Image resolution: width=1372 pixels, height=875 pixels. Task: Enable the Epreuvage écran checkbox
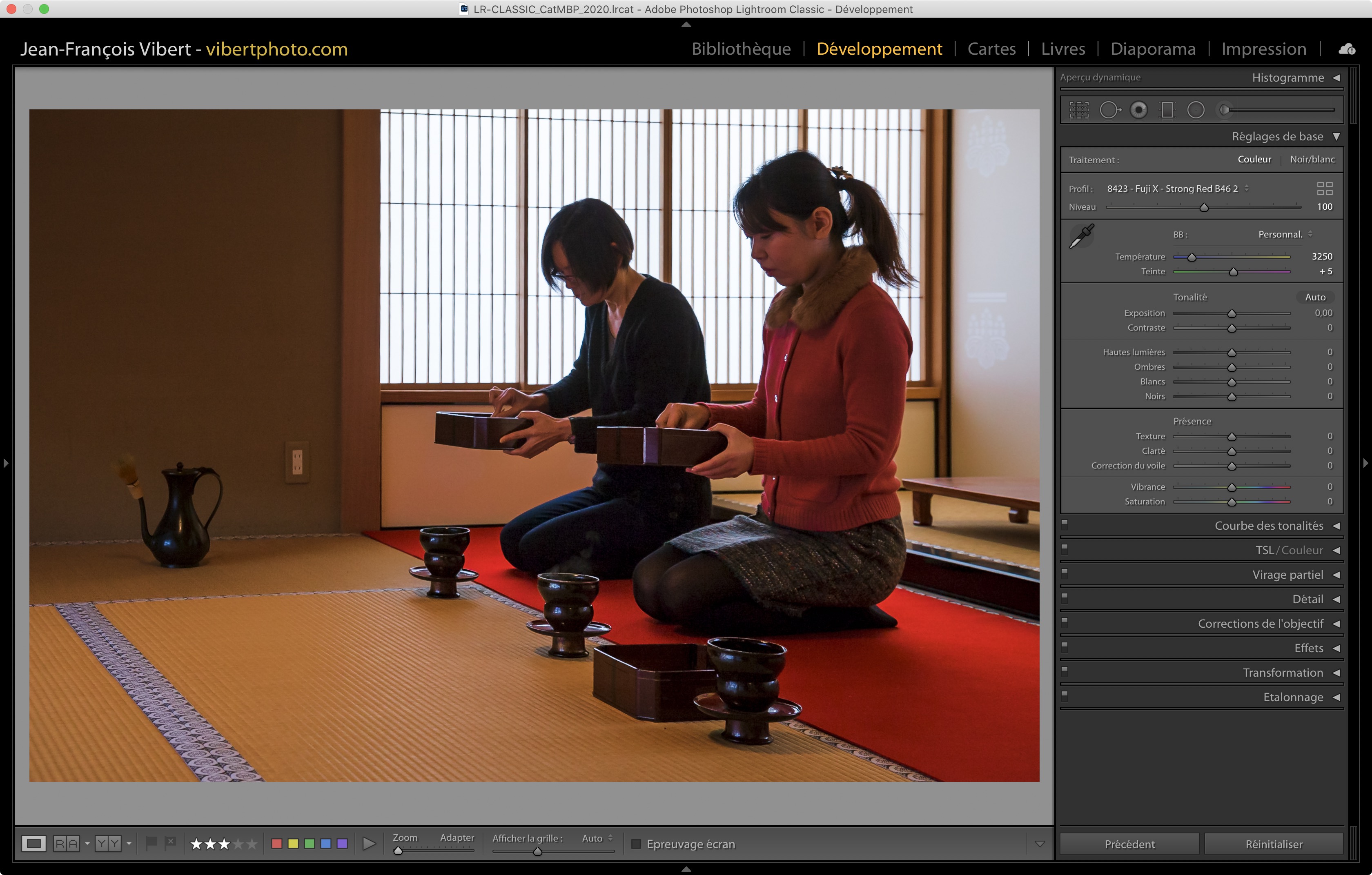pyautogui.click(x=637, y=844)
